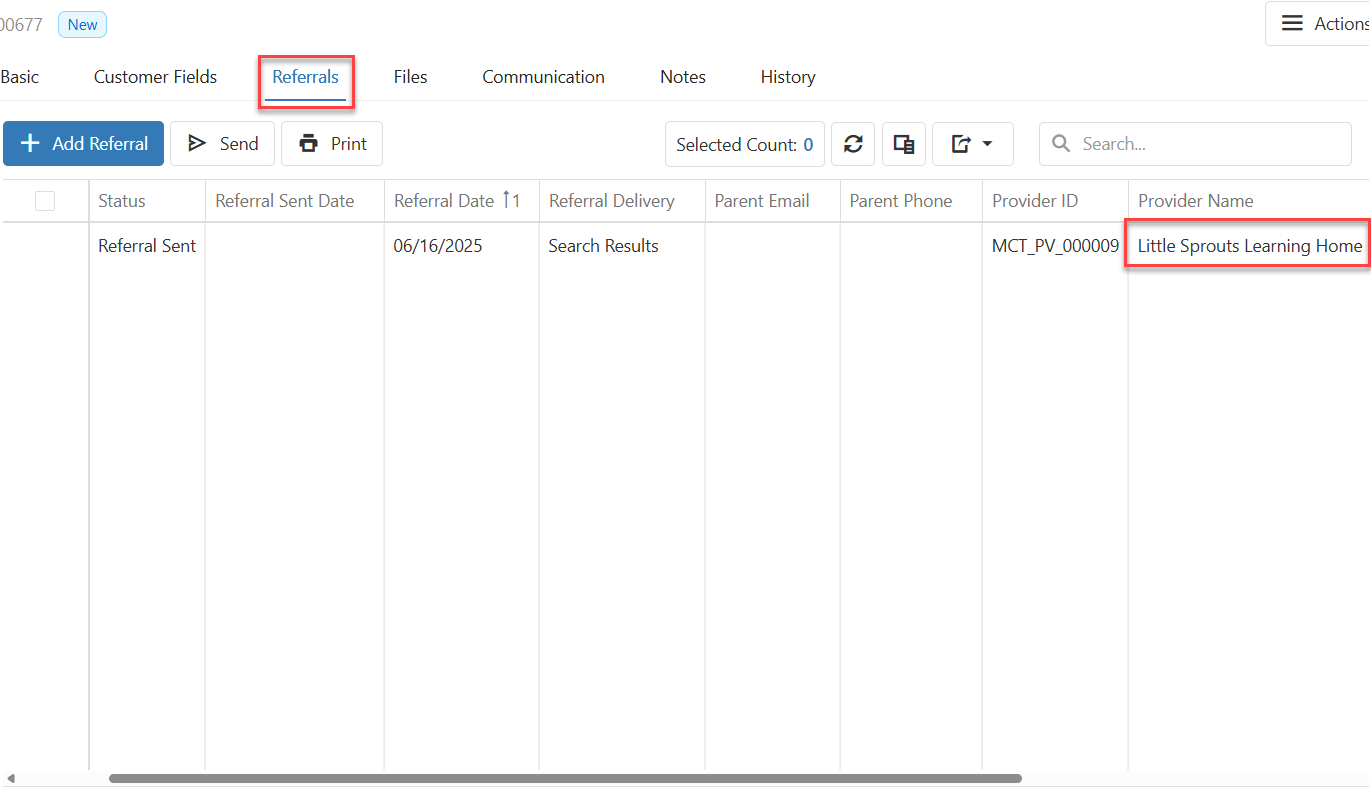Screen dimensions: 1371x797
Task: Click the 06/16/2025 referral date cell
Action: click(462, 246)
